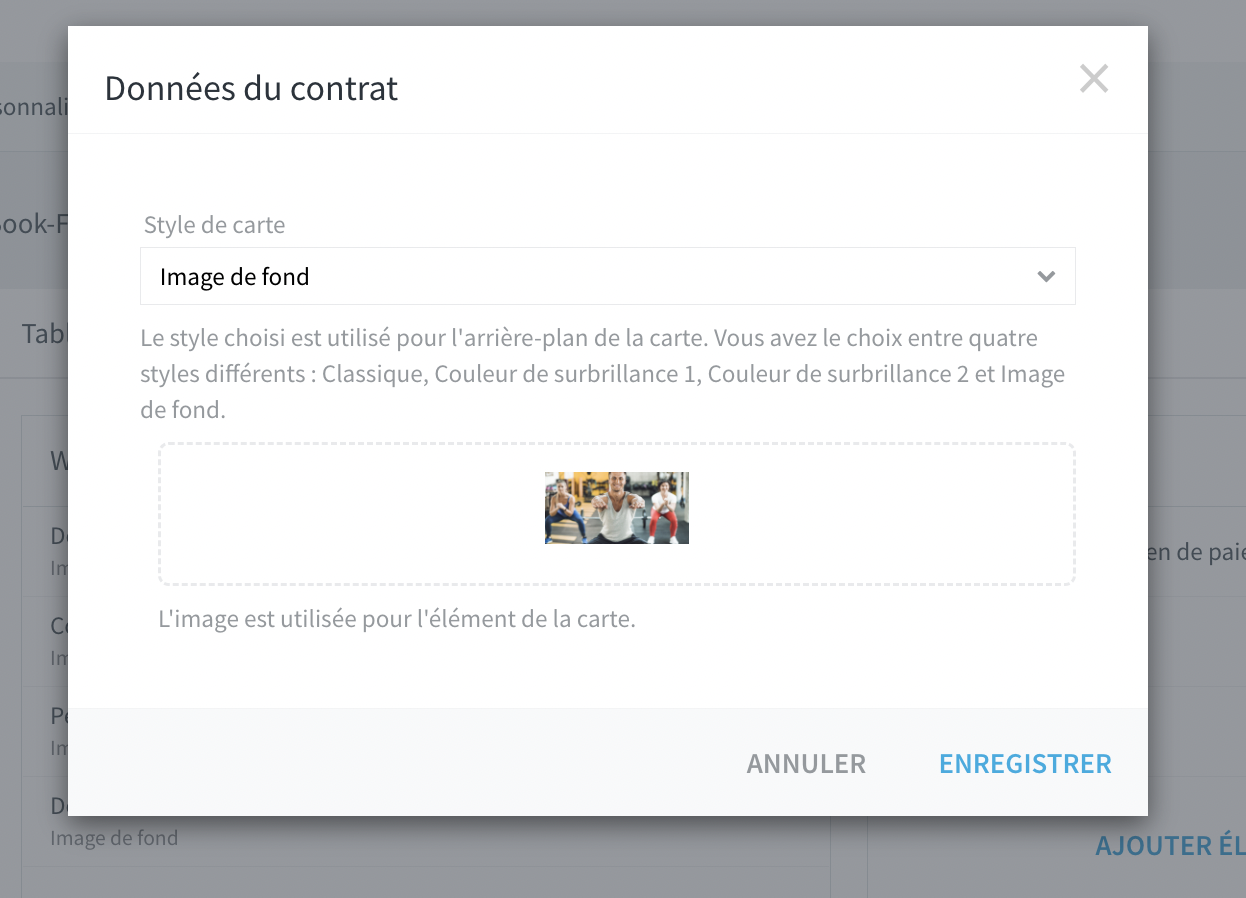Click the 'ook-F' text in background header
Image resolution: width=1246 pixels, height=898 pixels.
33,223
